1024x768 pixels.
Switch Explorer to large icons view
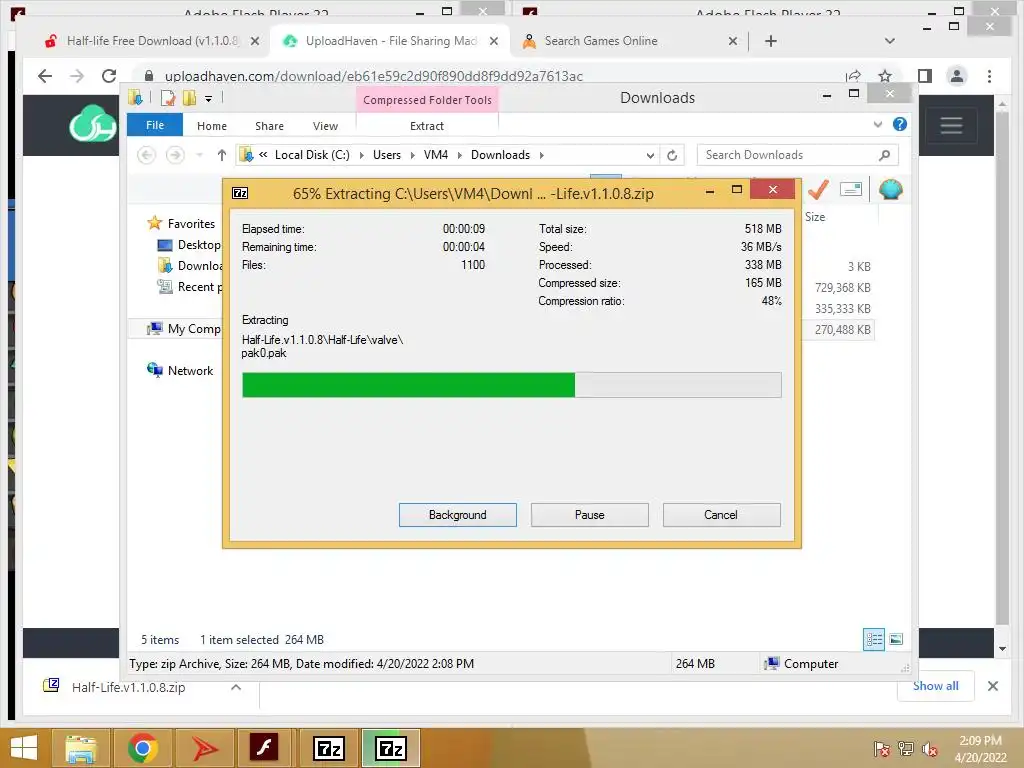point(896,639)
